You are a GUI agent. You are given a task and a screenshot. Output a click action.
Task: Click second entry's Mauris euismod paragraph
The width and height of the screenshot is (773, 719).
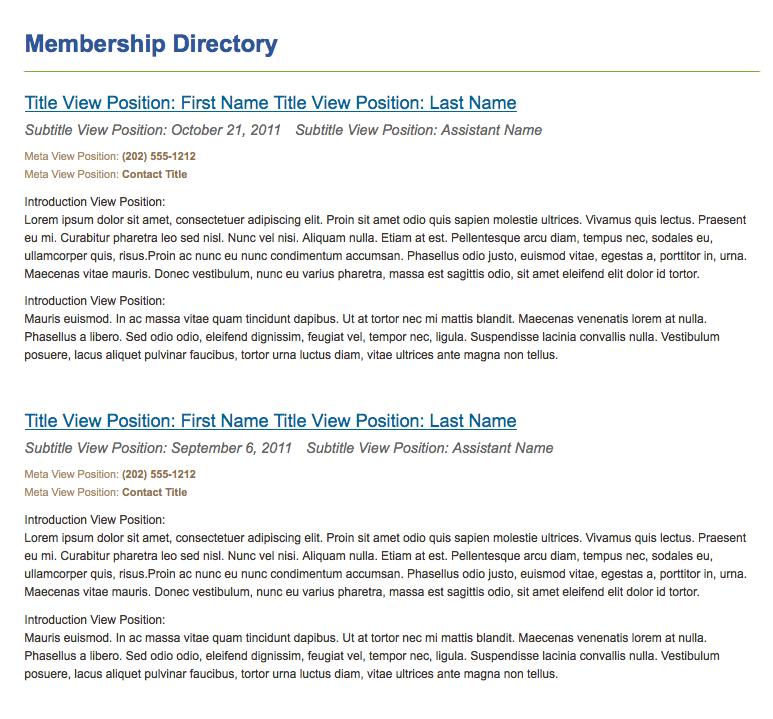pos(372,656)
